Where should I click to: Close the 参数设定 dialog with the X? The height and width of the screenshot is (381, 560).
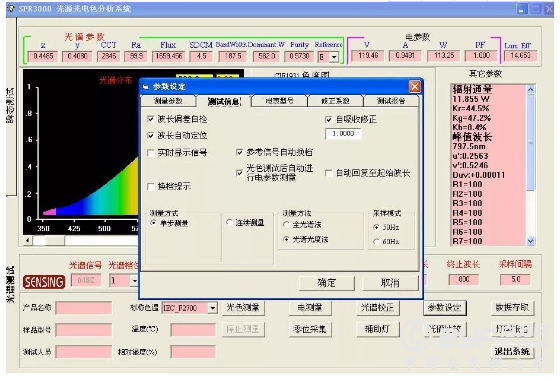coord(414,86)
